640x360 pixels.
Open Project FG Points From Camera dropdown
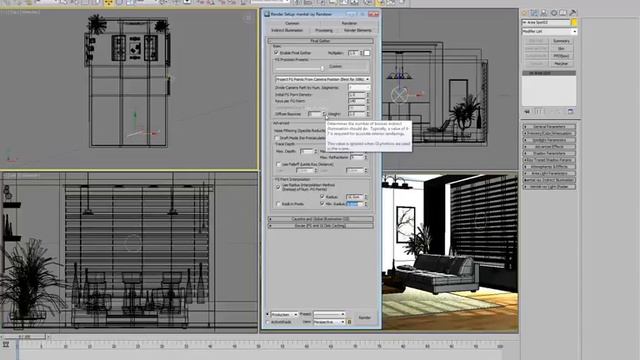click(x=322, y=79)
